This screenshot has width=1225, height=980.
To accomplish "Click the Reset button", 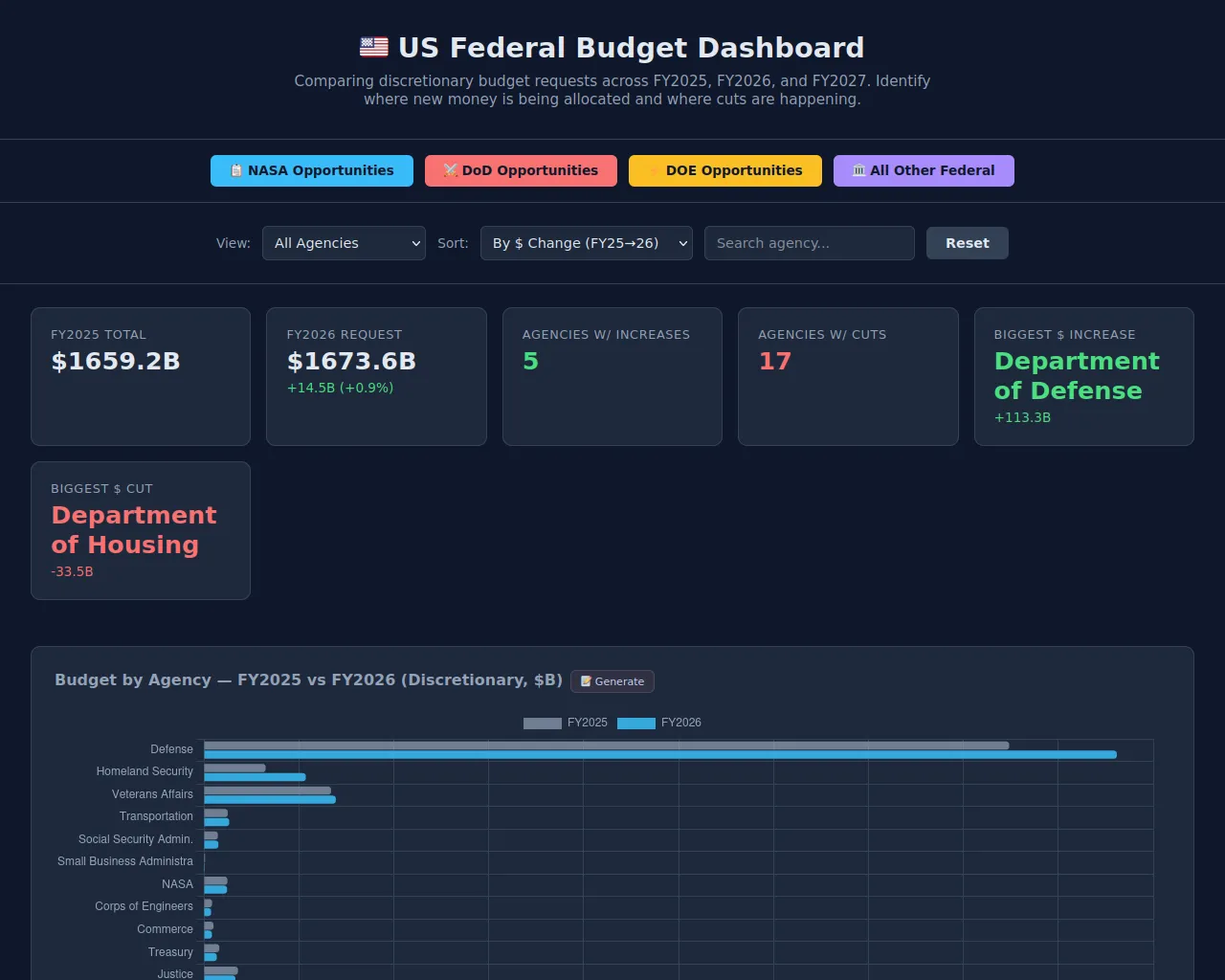I will 968,243.
